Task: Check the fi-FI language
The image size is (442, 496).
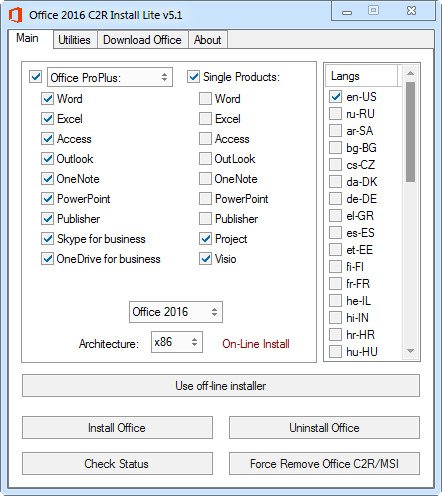Action: (335, 267)
